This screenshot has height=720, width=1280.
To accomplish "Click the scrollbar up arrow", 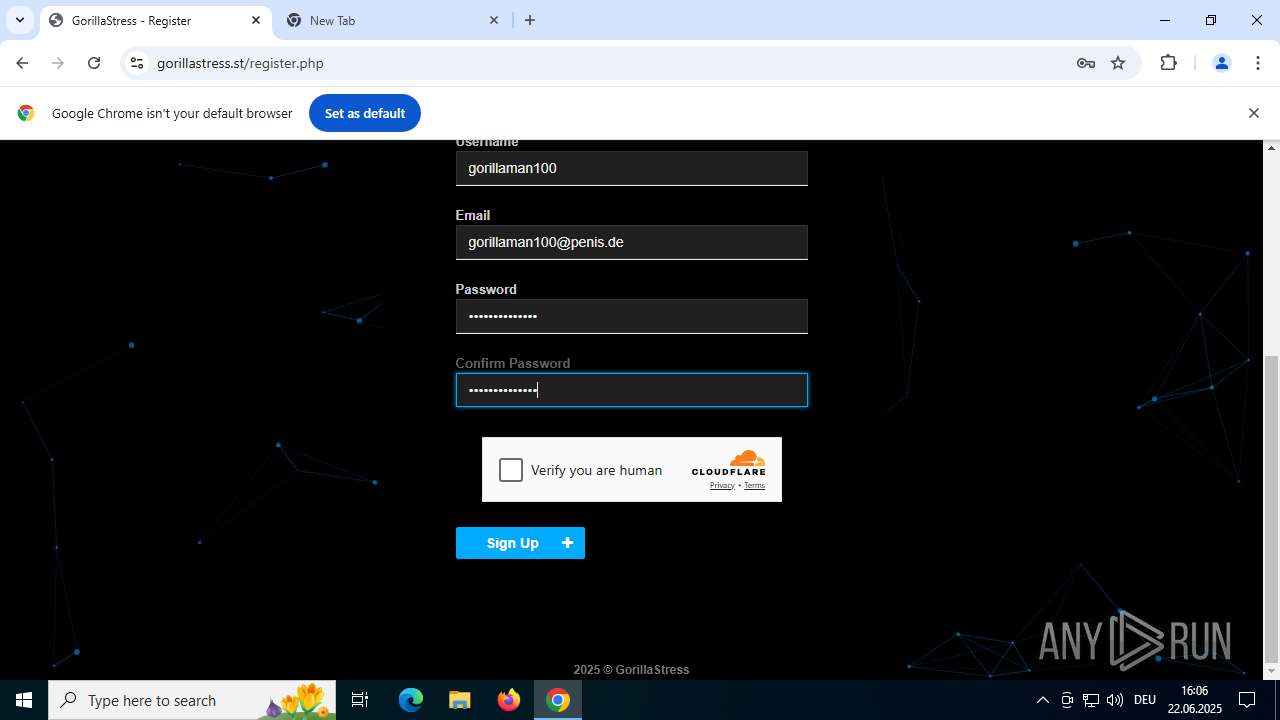I will tap(1272, 148).
